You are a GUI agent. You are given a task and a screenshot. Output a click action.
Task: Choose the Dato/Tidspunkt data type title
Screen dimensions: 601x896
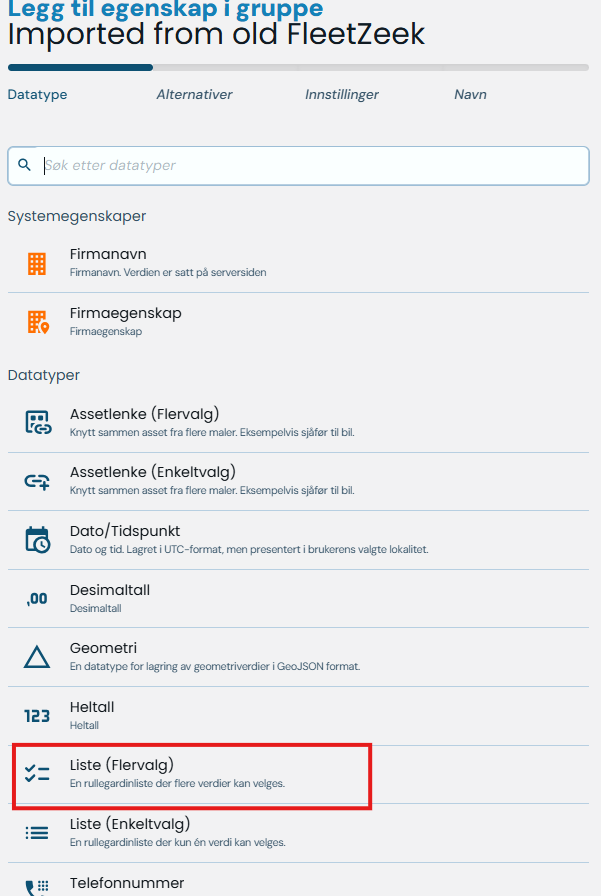[125, 531]
